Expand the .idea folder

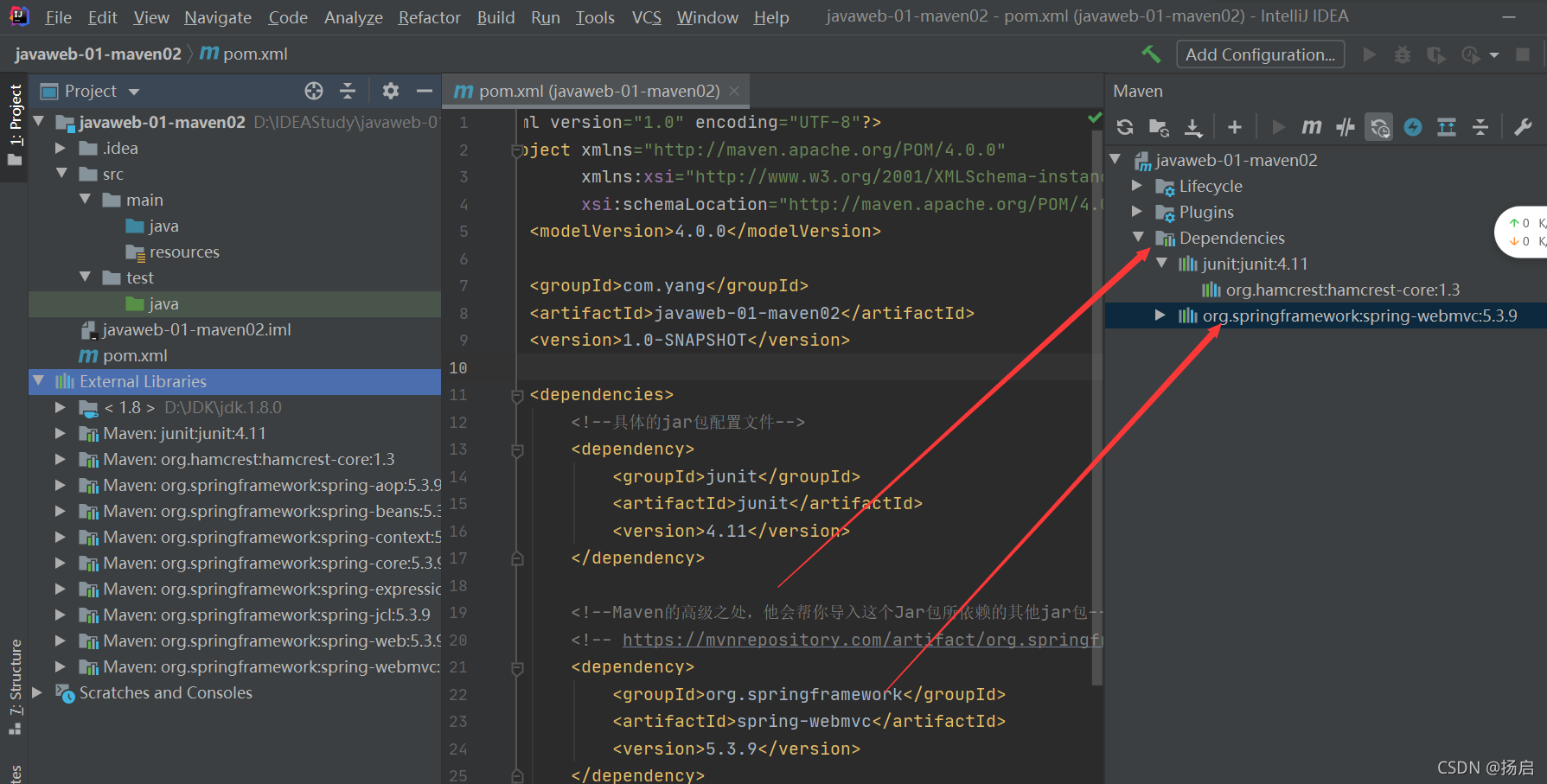61,148
